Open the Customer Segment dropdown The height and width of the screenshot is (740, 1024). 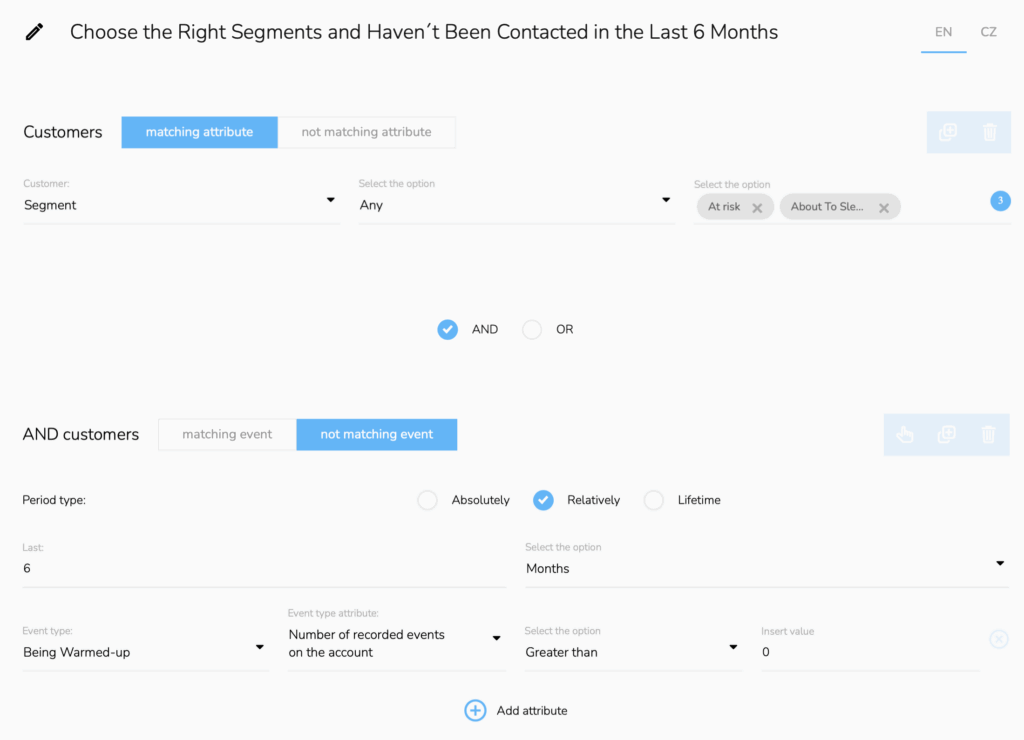(x=180, y=205)
